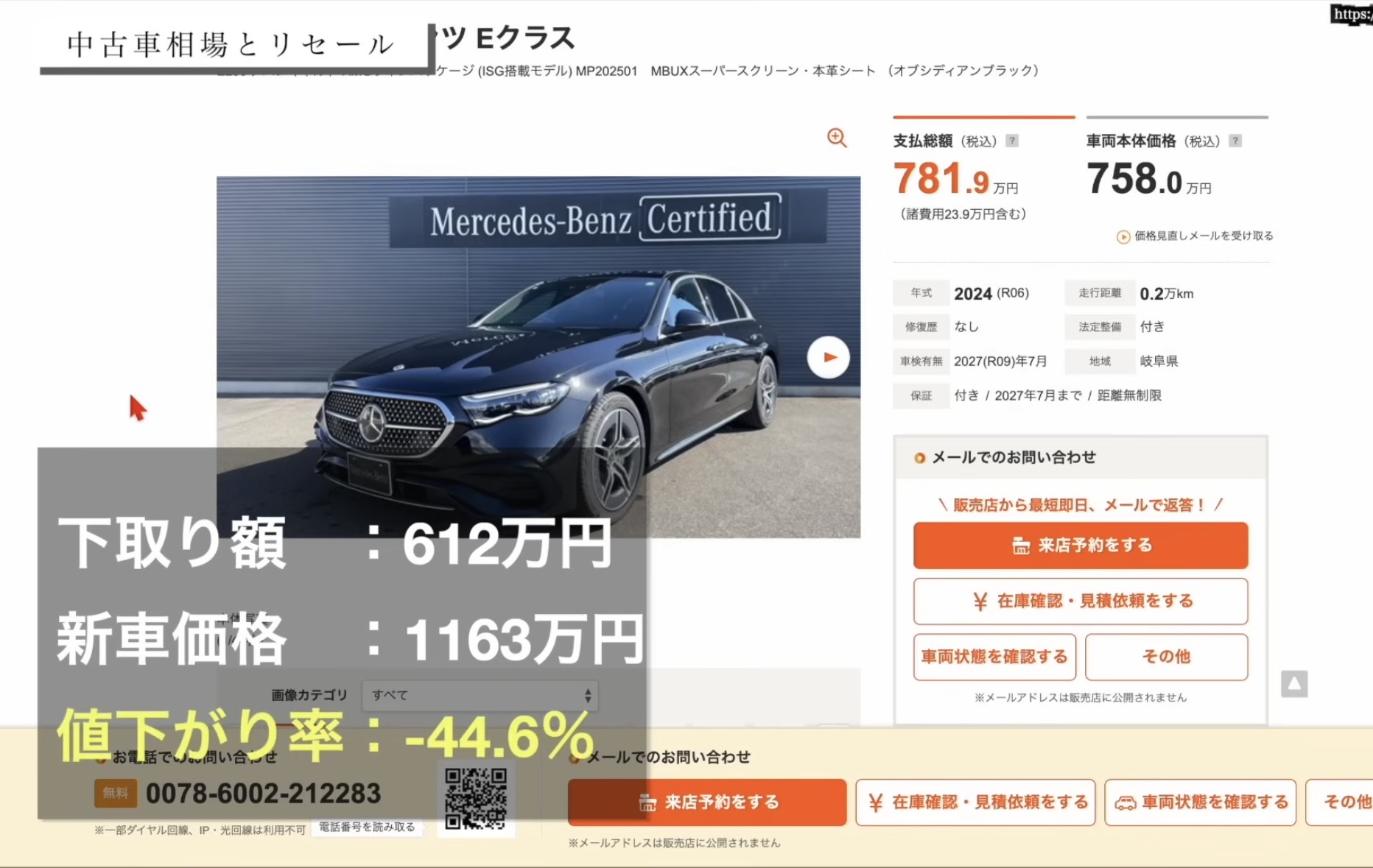Click the help icon beside 支払総額
Screen dimensions: 1373x868
1012,141
